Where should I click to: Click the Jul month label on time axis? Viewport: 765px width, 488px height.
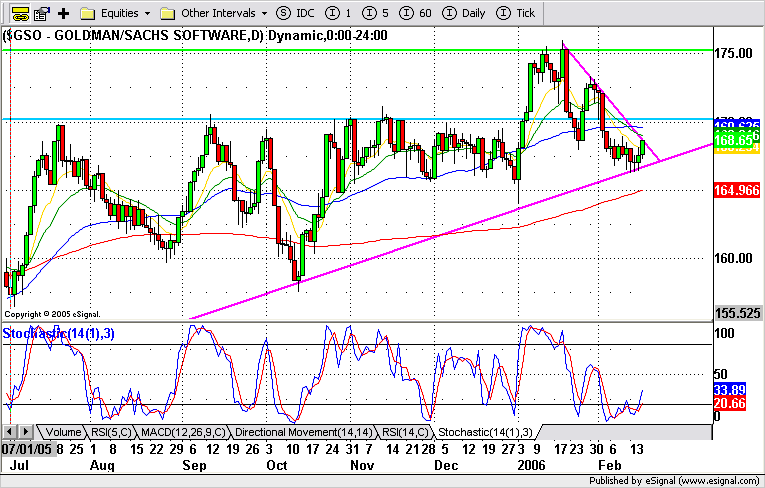19,465
